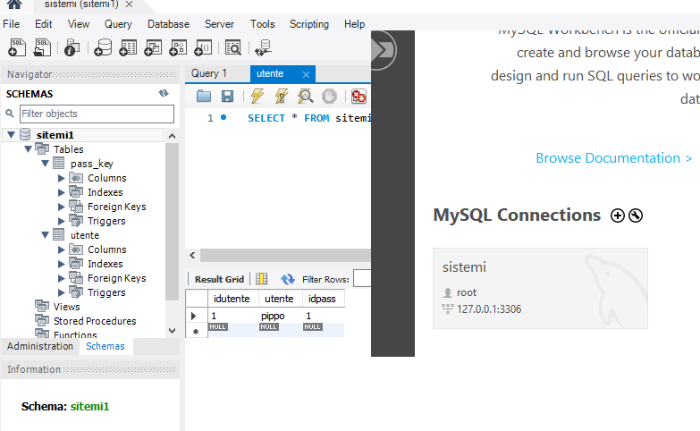Open the home tab icon

[x=15, y=4]
